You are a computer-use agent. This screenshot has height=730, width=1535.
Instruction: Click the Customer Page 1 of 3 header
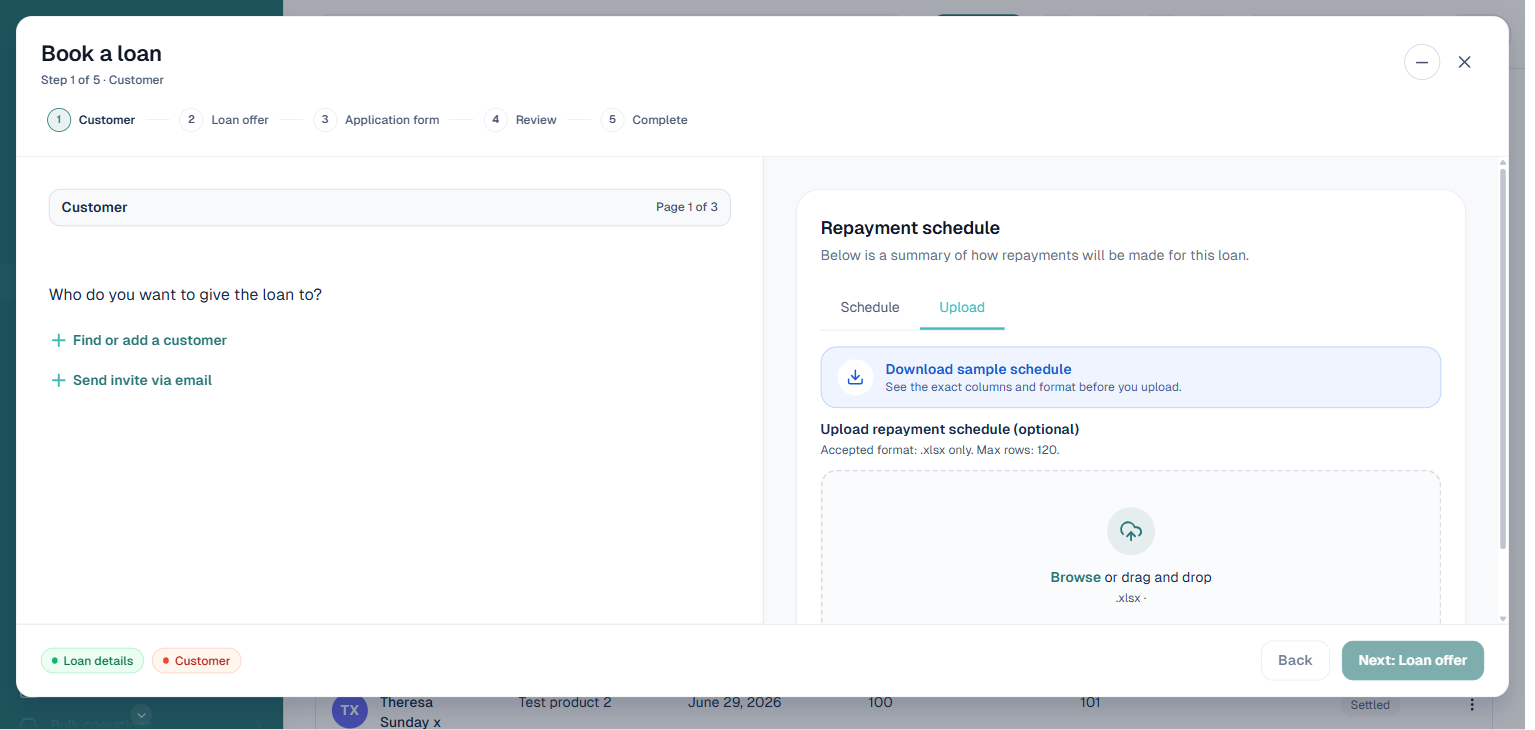point(389,207)
